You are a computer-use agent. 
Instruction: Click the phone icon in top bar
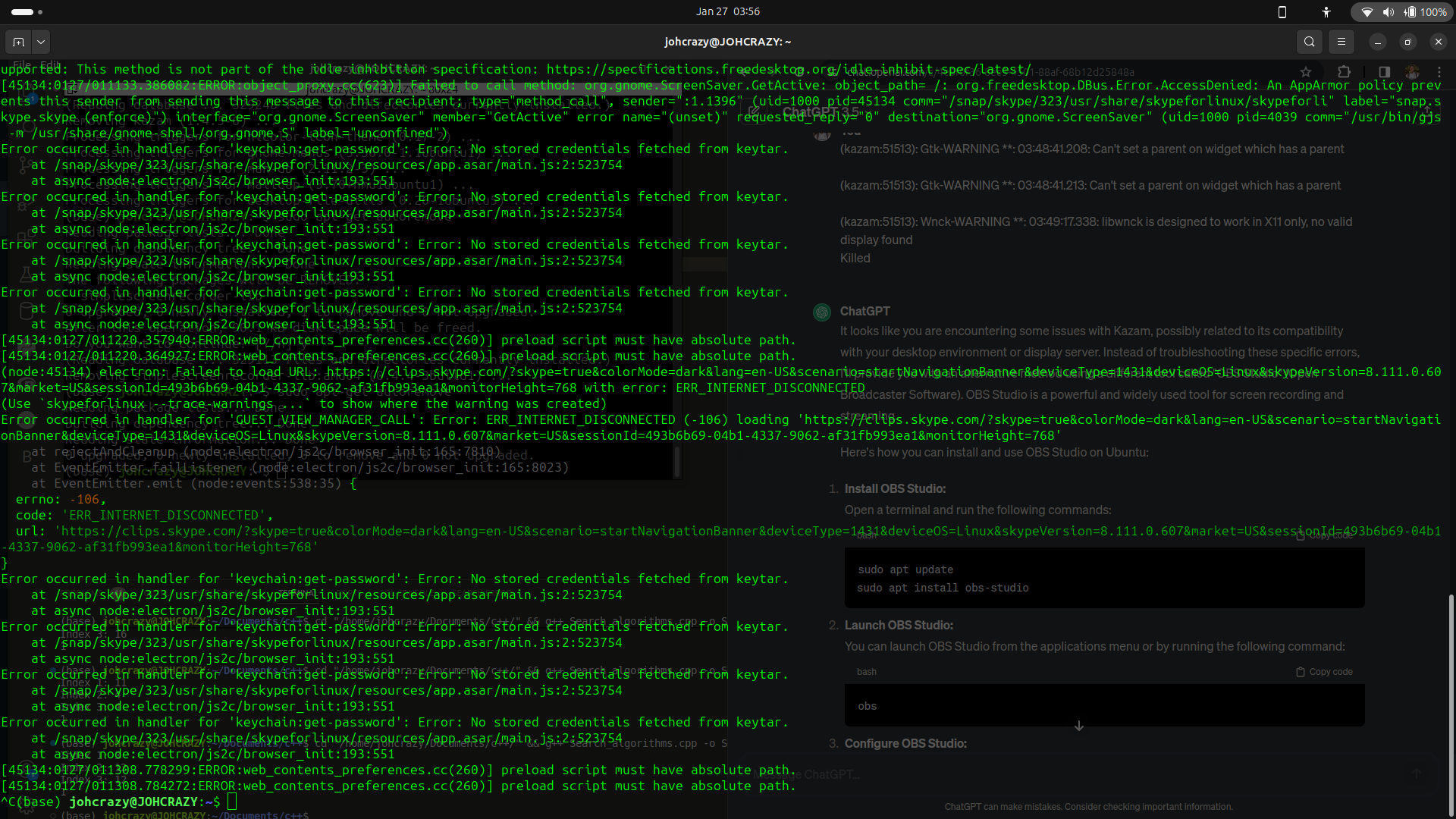(x=1282, y=11)
